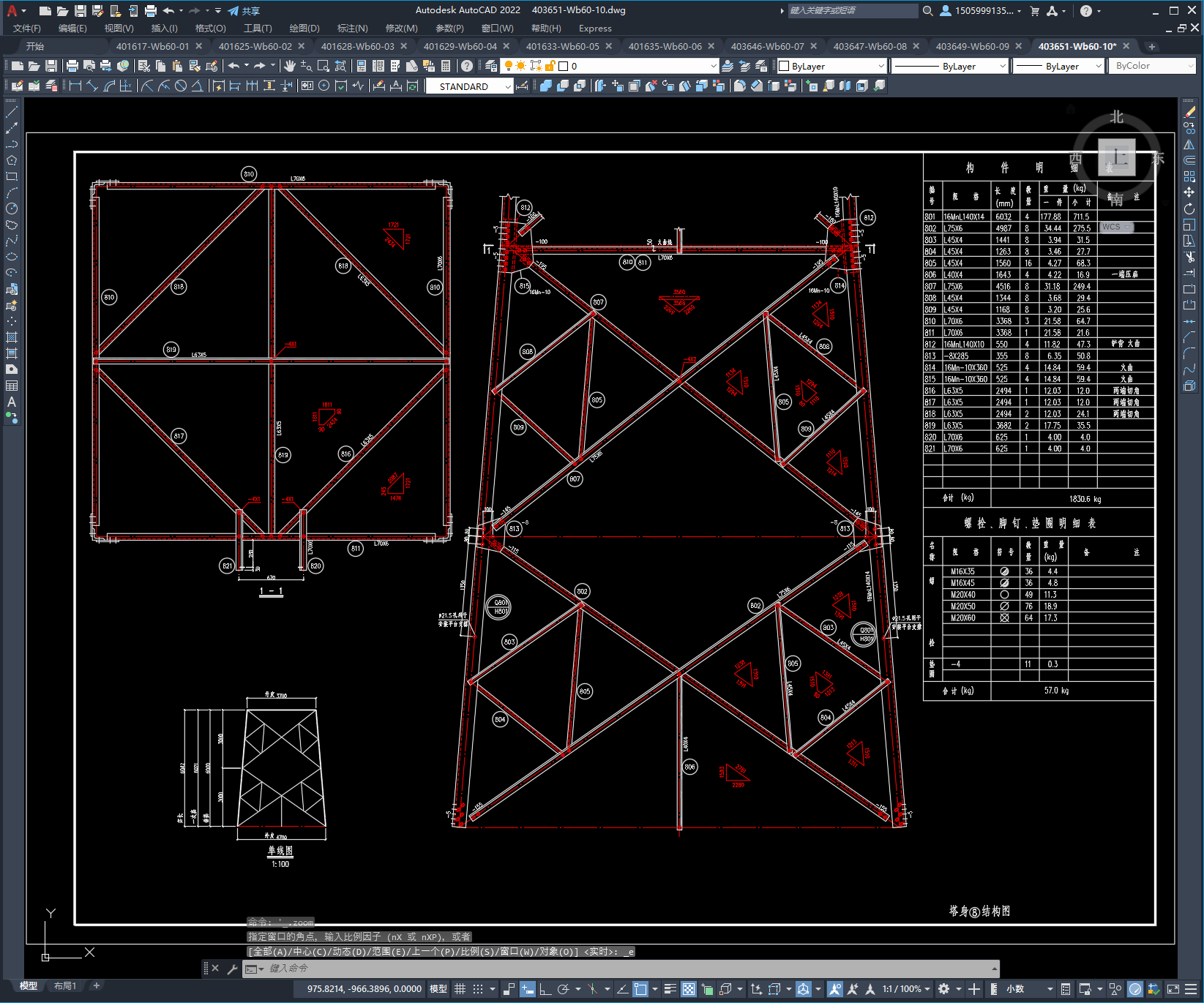Image resolution: width=1204 pixels, height=1003 pixels.
Task: Select the Pan hand tool
Action: coord(290,66)
